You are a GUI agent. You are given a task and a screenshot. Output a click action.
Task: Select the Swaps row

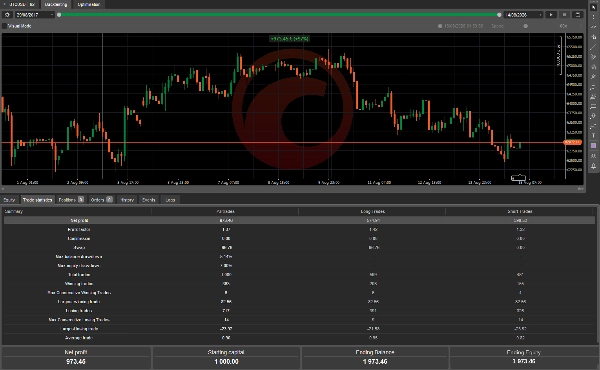299,248
